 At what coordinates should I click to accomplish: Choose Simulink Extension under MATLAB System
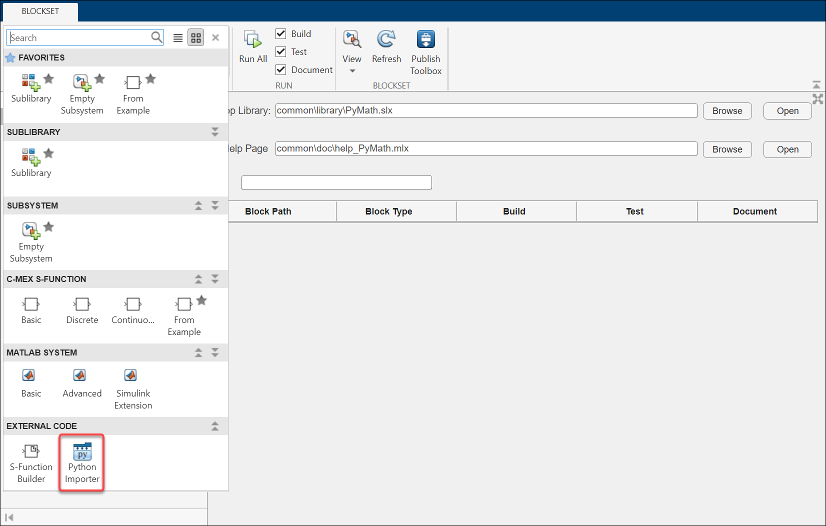click(133, 384)
